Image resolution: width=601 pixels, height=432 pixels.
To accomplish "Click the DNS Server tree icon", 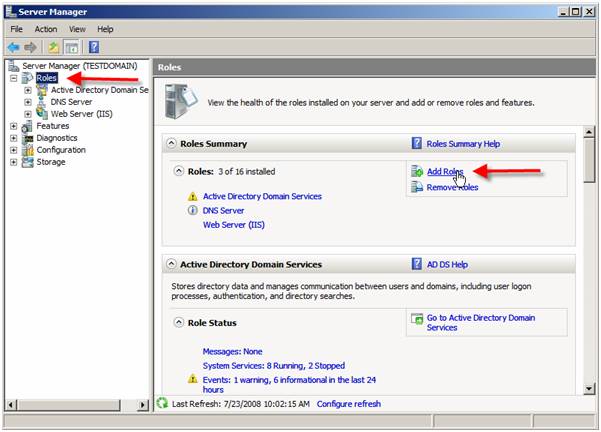I will 41,102.
